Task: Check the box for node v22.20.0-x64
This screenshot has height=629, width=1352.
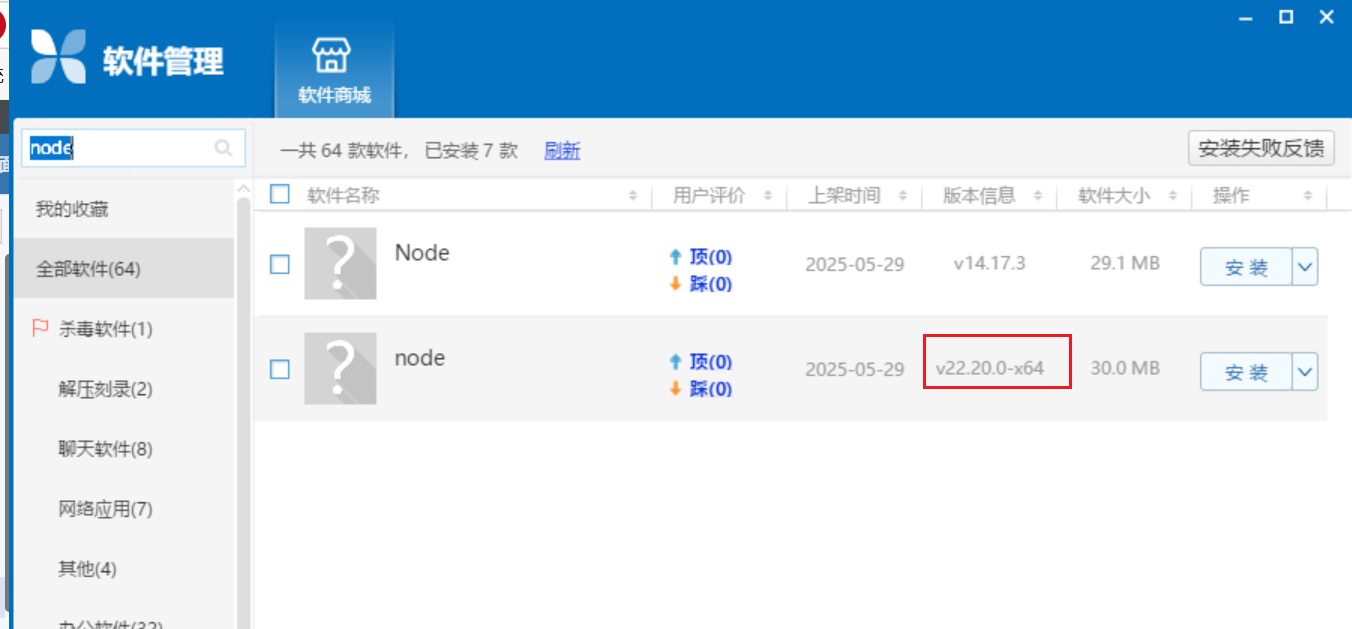Action: pos(281,369)
